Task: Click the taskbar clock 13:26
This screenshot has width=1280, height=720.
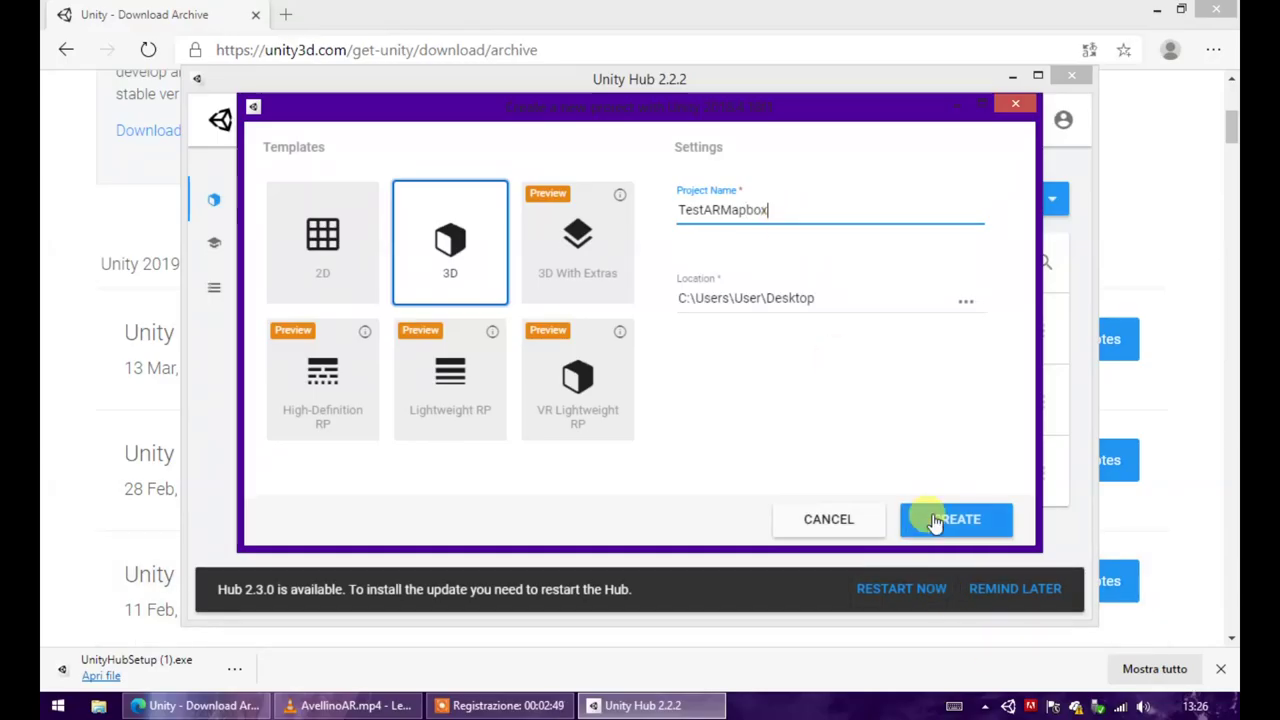Action: tap(1195, 706)
